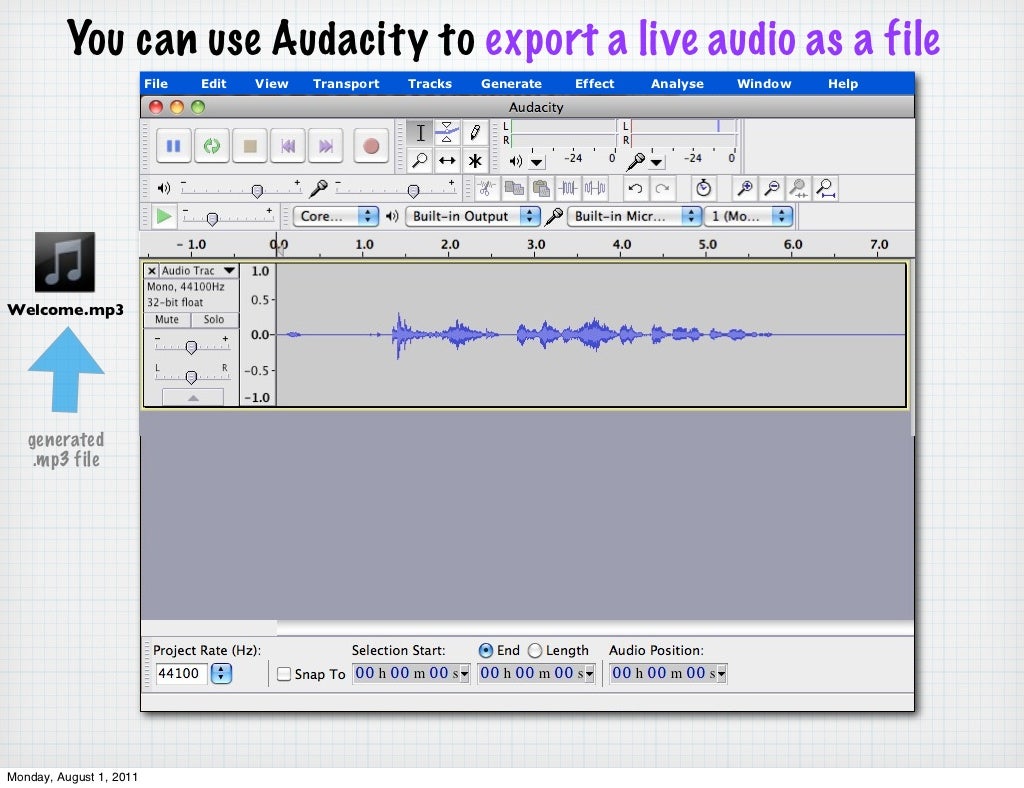Open the Project Rate 44100 dropdown
Viewport: 1024px width, 788px height.
click(221, 673)
